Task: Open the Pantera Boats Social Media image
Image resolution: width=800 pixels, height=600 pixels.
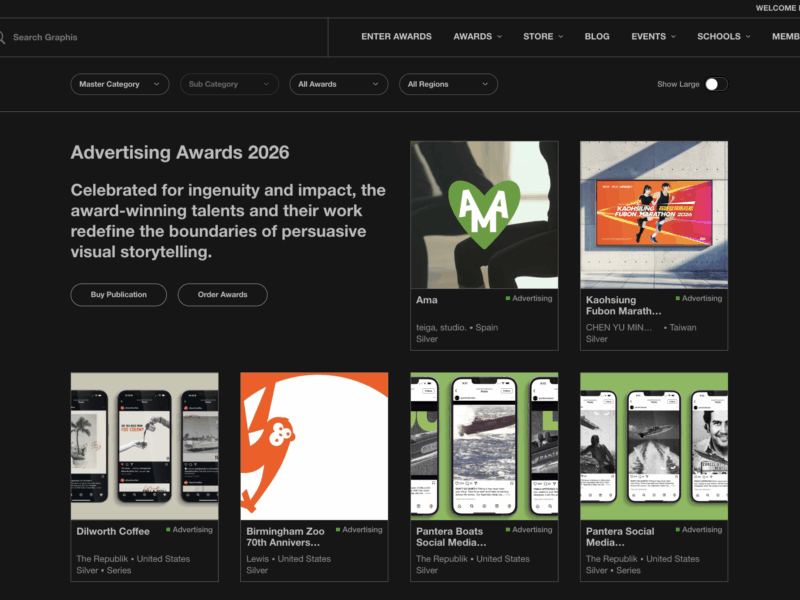Action: 484,446
